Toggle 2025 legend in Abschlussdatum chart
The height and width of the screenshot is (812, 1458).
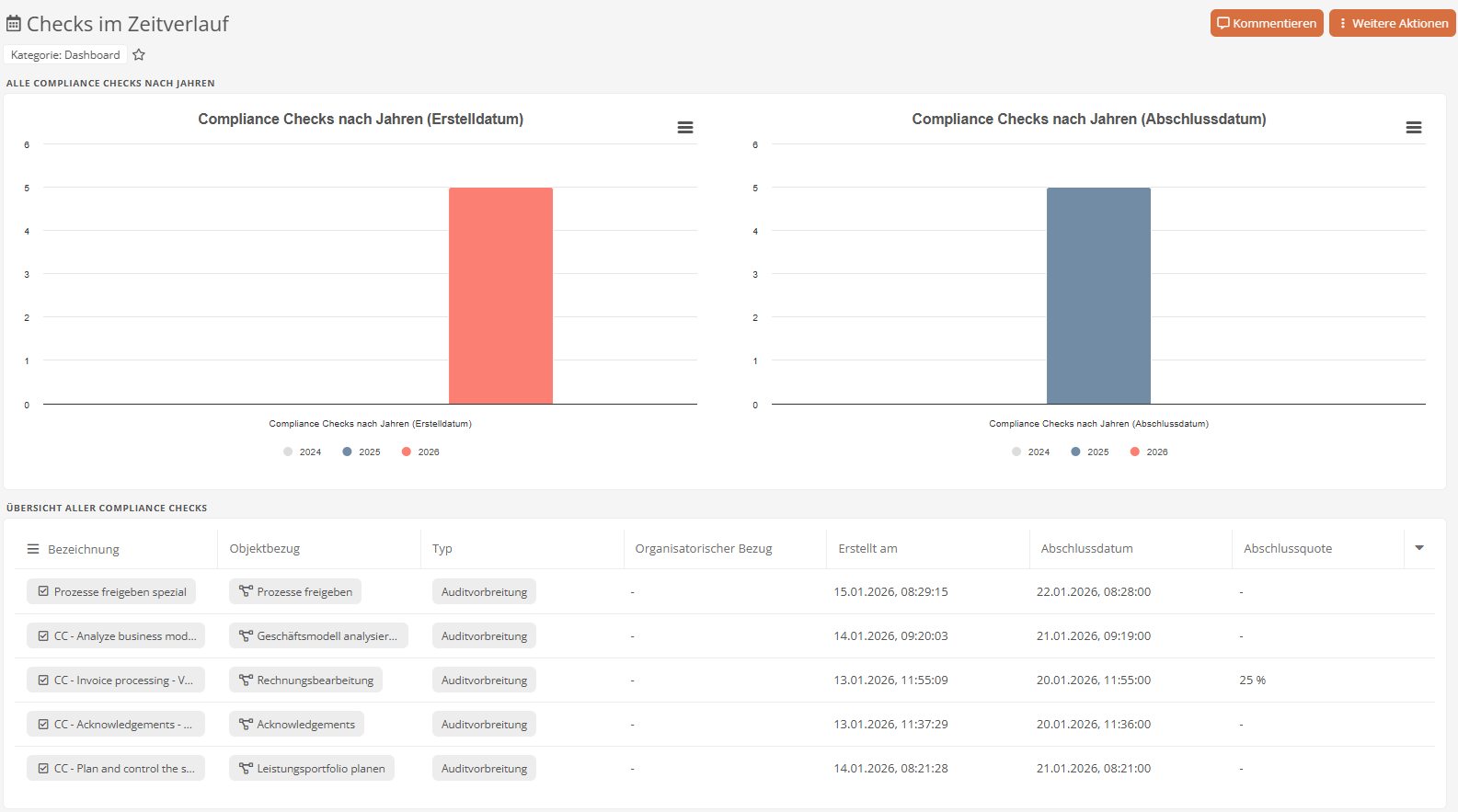point(1090,452)
